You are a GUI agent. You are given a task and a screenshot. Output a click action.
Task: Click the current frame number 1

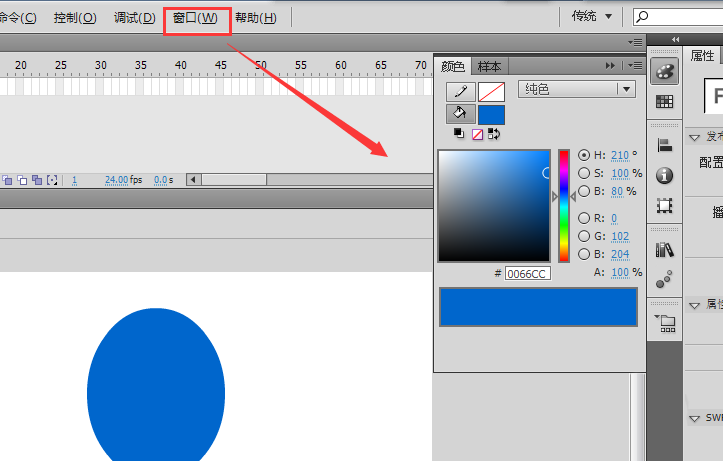click(x=74, y=180)
